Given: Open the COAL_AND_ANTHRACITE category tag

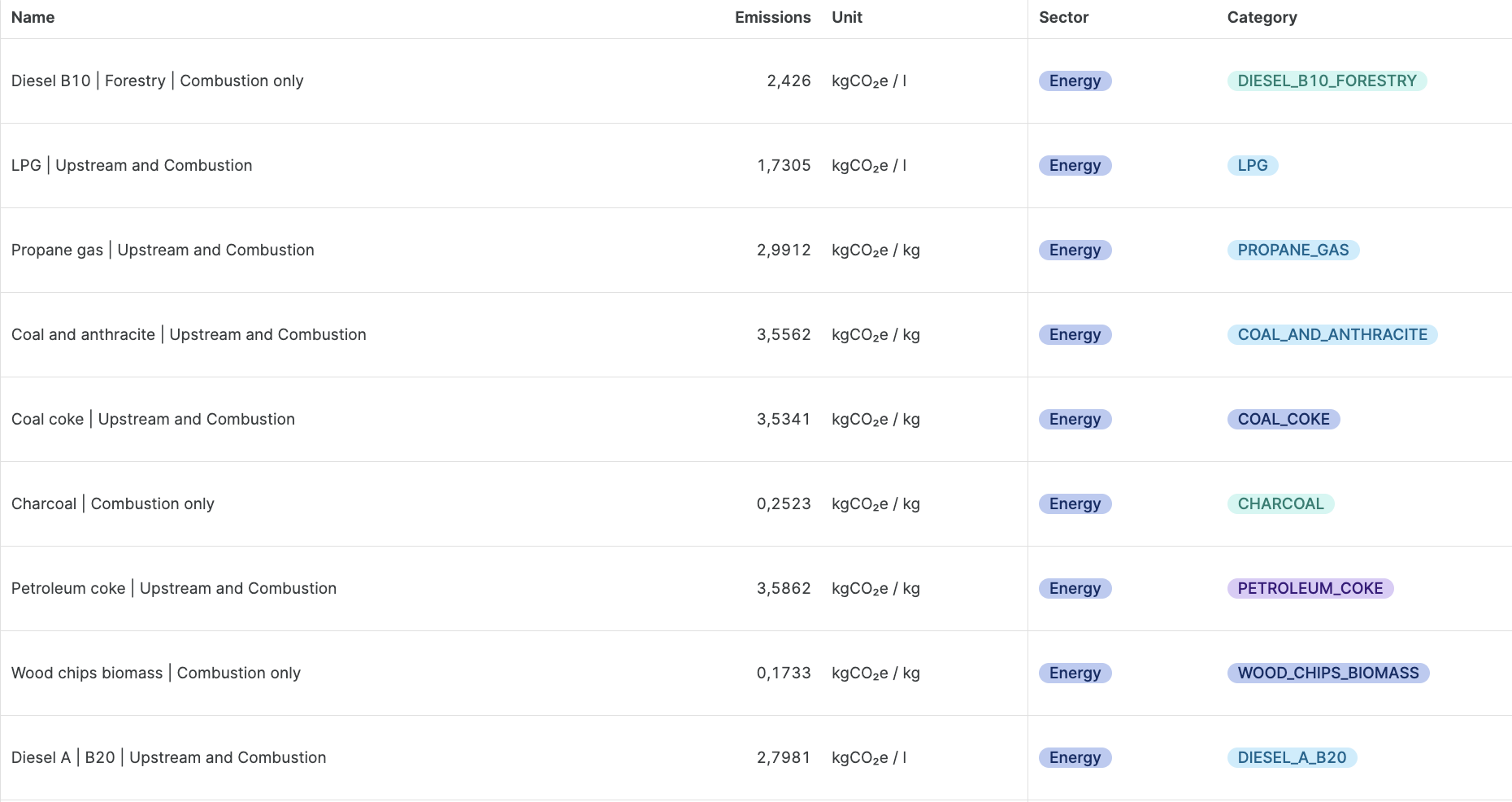Looking at the screenshot, I should [1332, 334].
